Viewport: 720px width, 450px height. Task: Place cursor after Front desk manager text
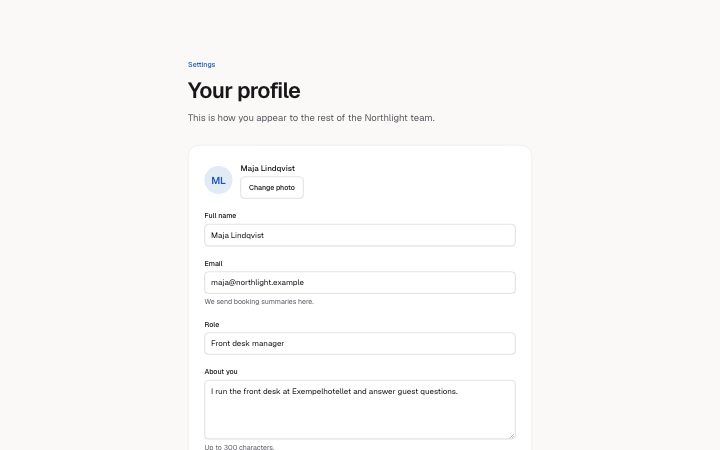click(x=285, y=343)
